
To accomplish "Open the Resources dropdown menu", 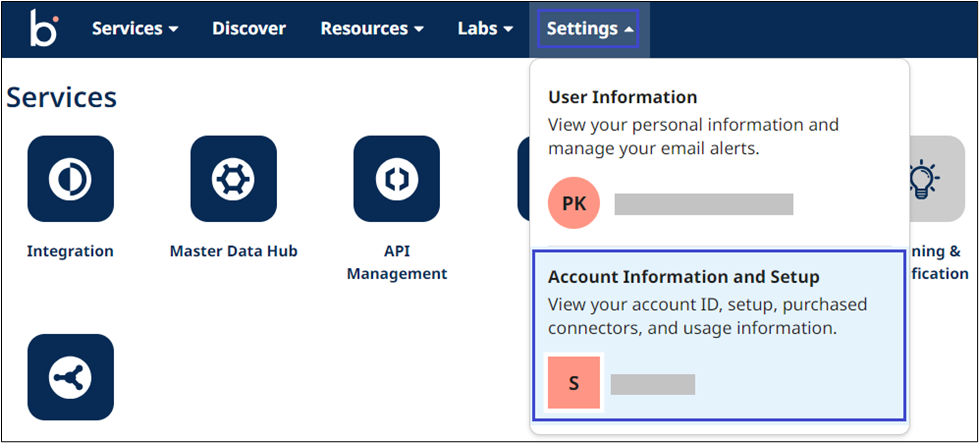I will tap(371, 29).
